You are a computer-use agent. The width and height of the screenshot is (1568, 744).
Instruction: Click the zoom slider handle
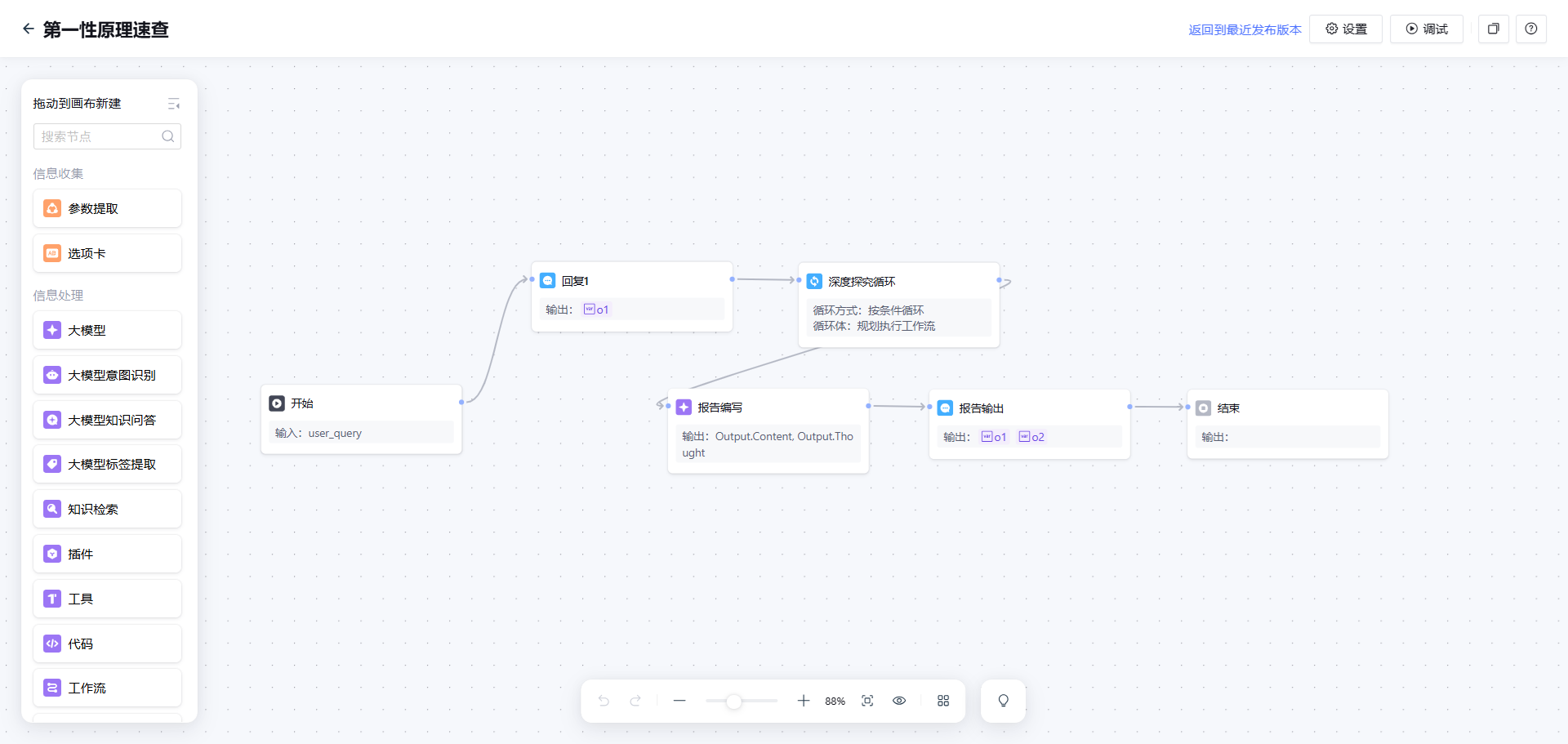click(733, 701)
